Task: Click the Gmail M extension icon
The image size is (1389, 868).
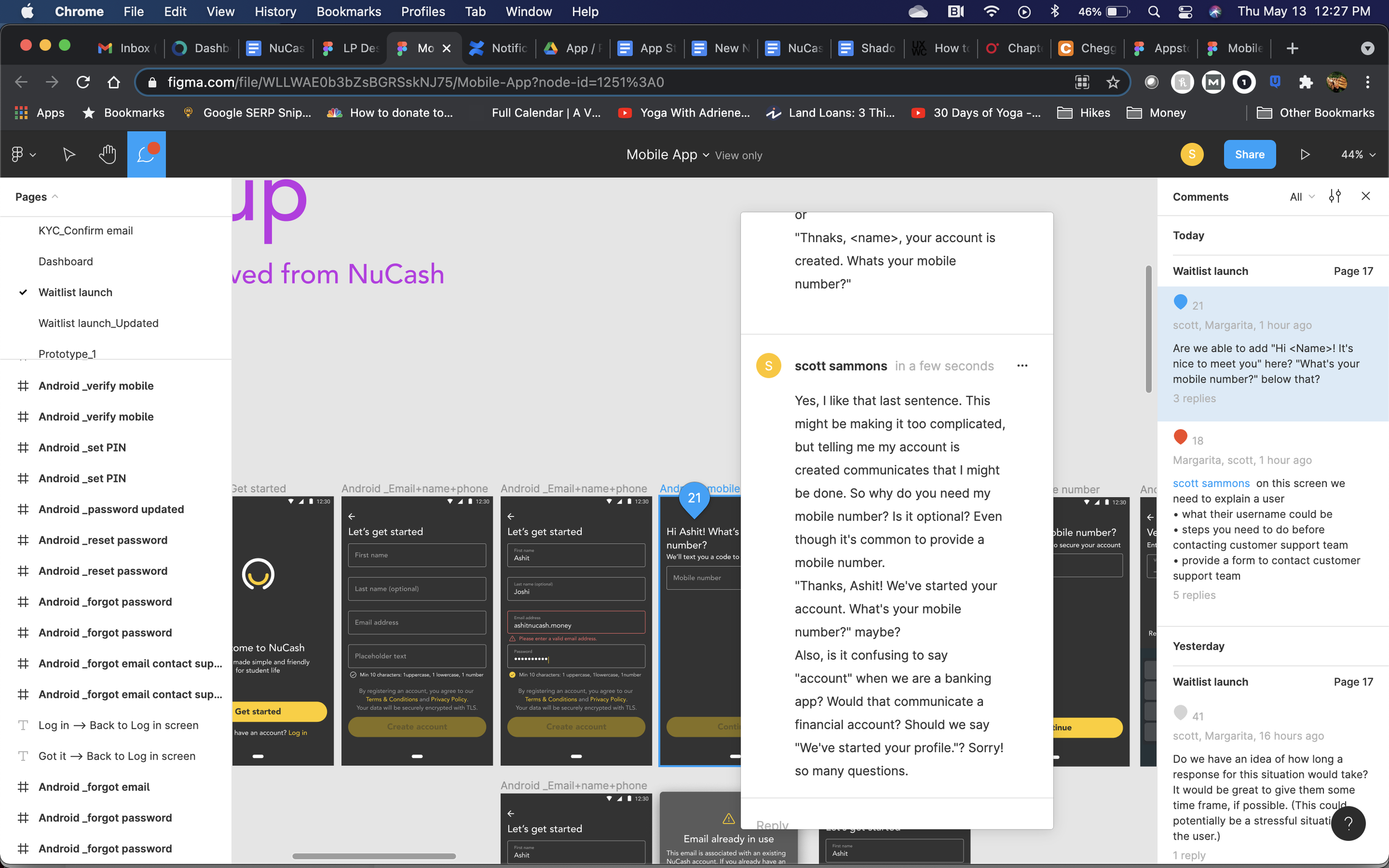Action: (x=1213, y=82)
